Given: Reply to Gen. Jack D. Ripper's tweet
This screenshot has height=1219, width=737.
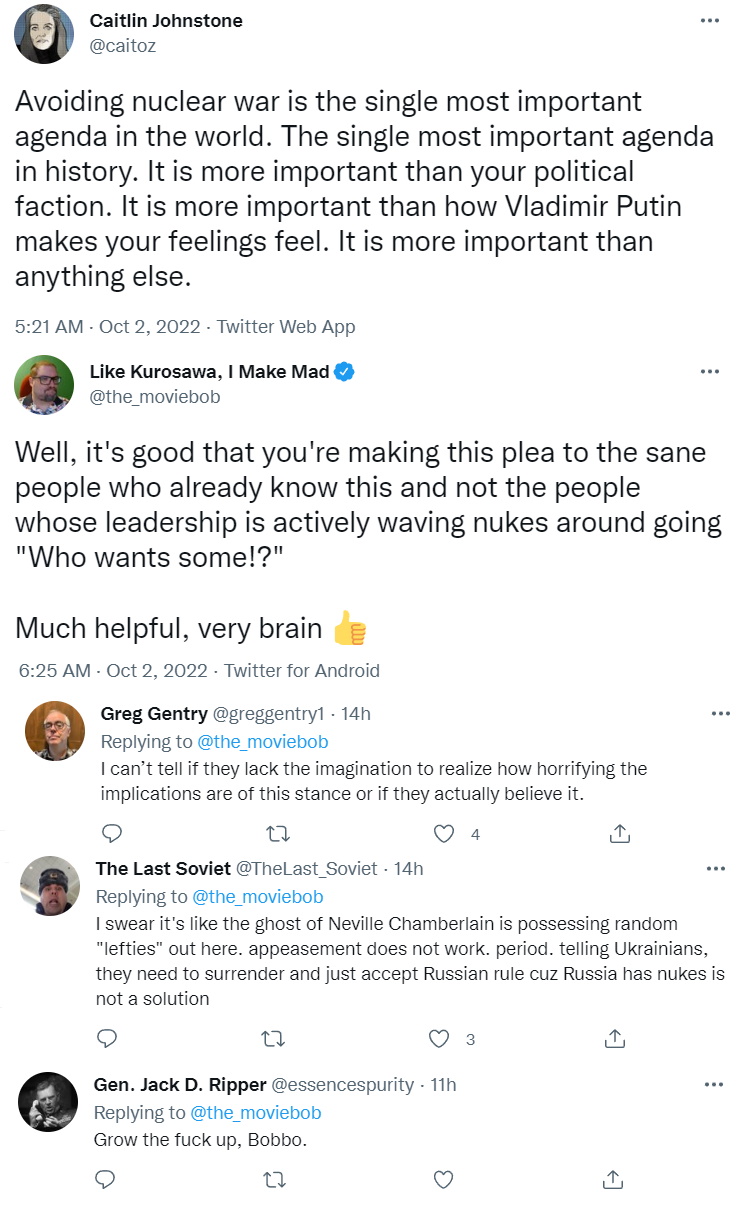Looking at the screenshot, I should click(104, 1180).
